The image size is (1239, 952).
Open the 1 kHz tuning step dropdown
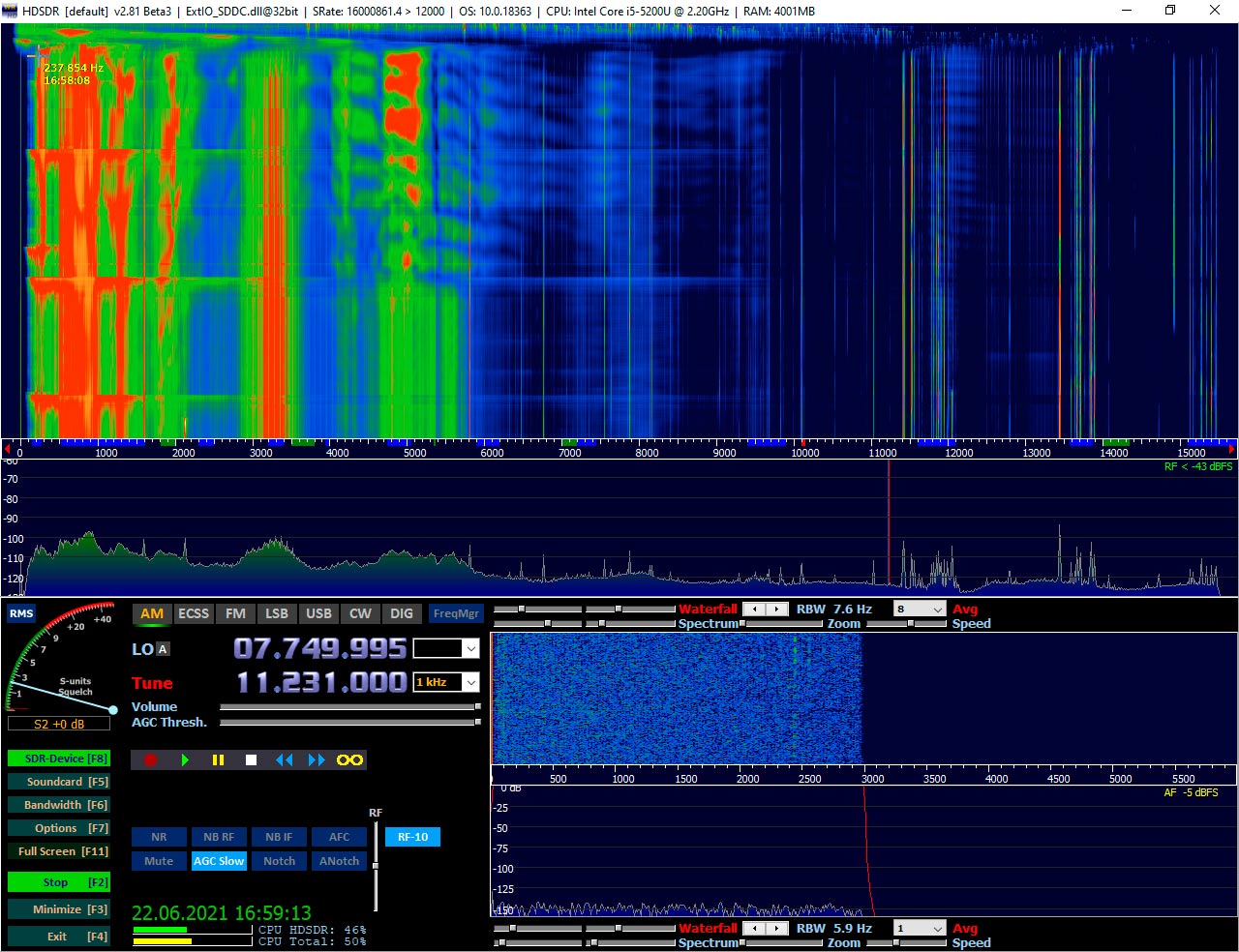[446, 682]
